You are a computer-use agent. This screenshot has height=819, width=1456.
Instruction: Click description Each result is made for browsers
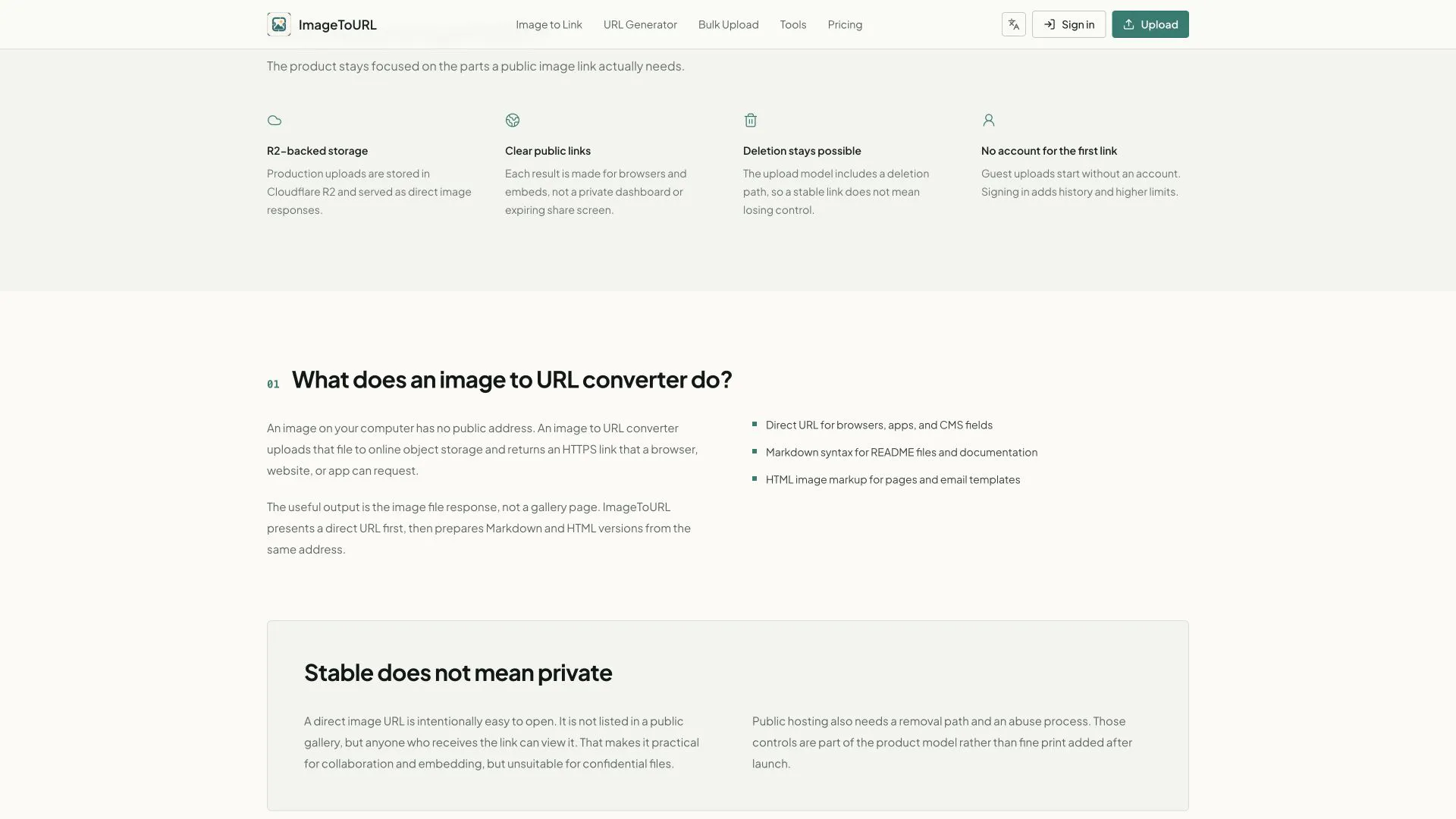[595, 192]
